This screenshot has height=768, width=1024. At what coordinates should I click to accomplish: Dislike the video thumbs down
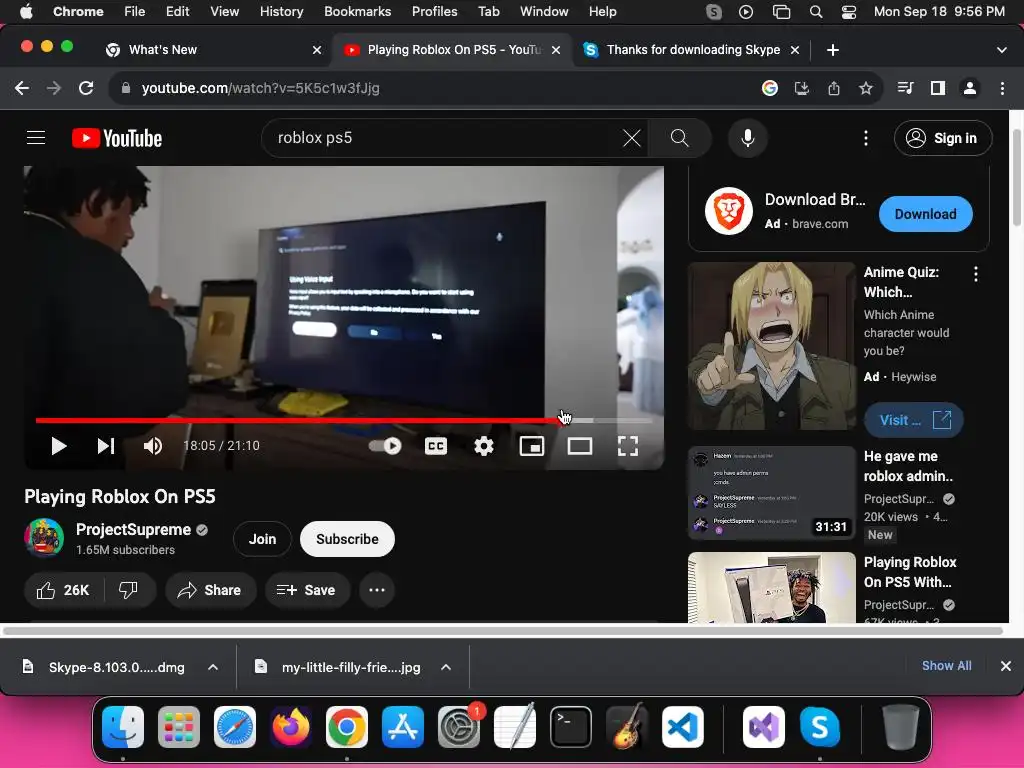[x=128, y=590]
